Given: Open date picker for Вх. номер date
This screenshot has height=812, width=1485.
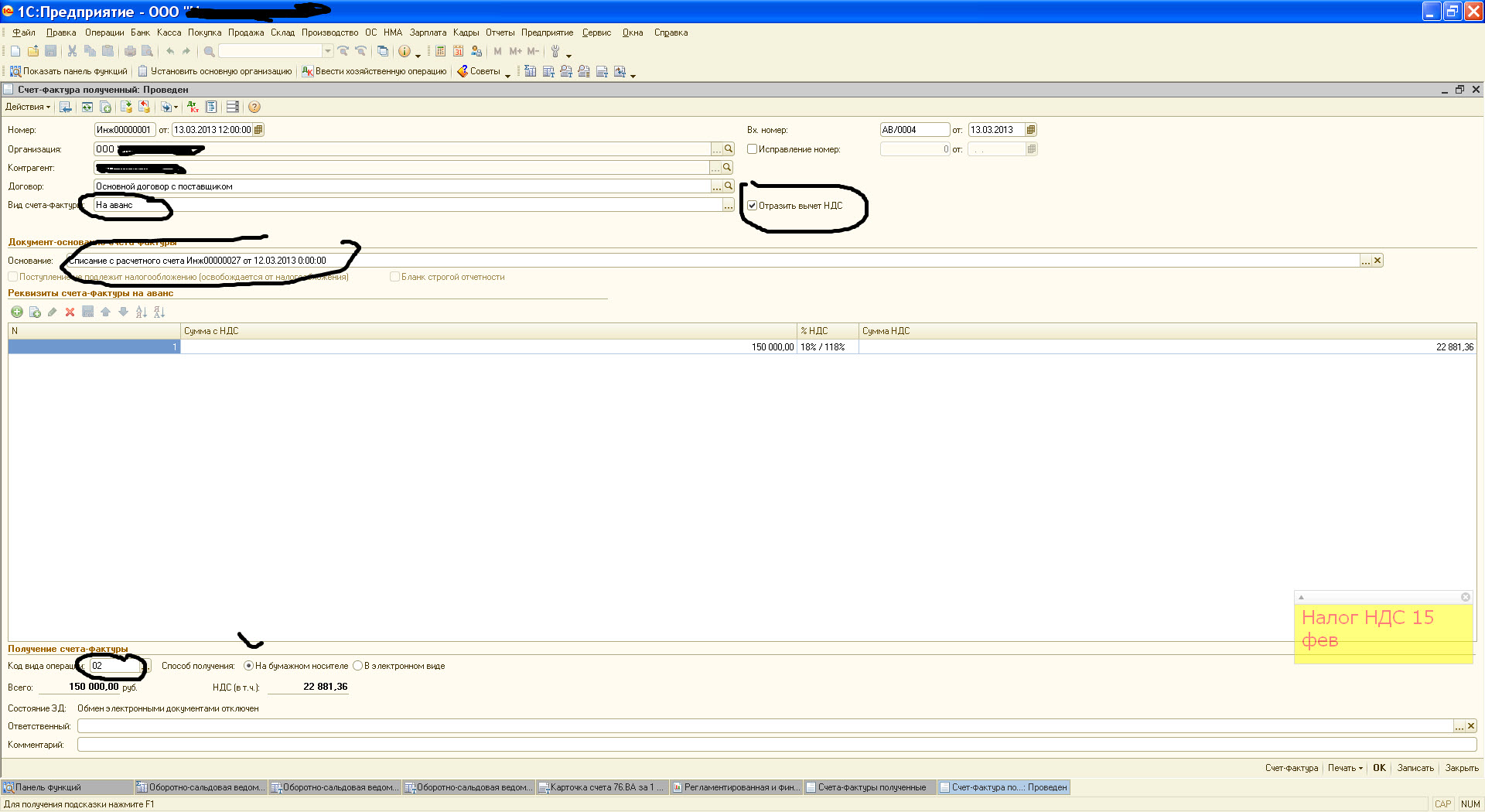Looking at the screenshot, I should (x=1030, y=130).
